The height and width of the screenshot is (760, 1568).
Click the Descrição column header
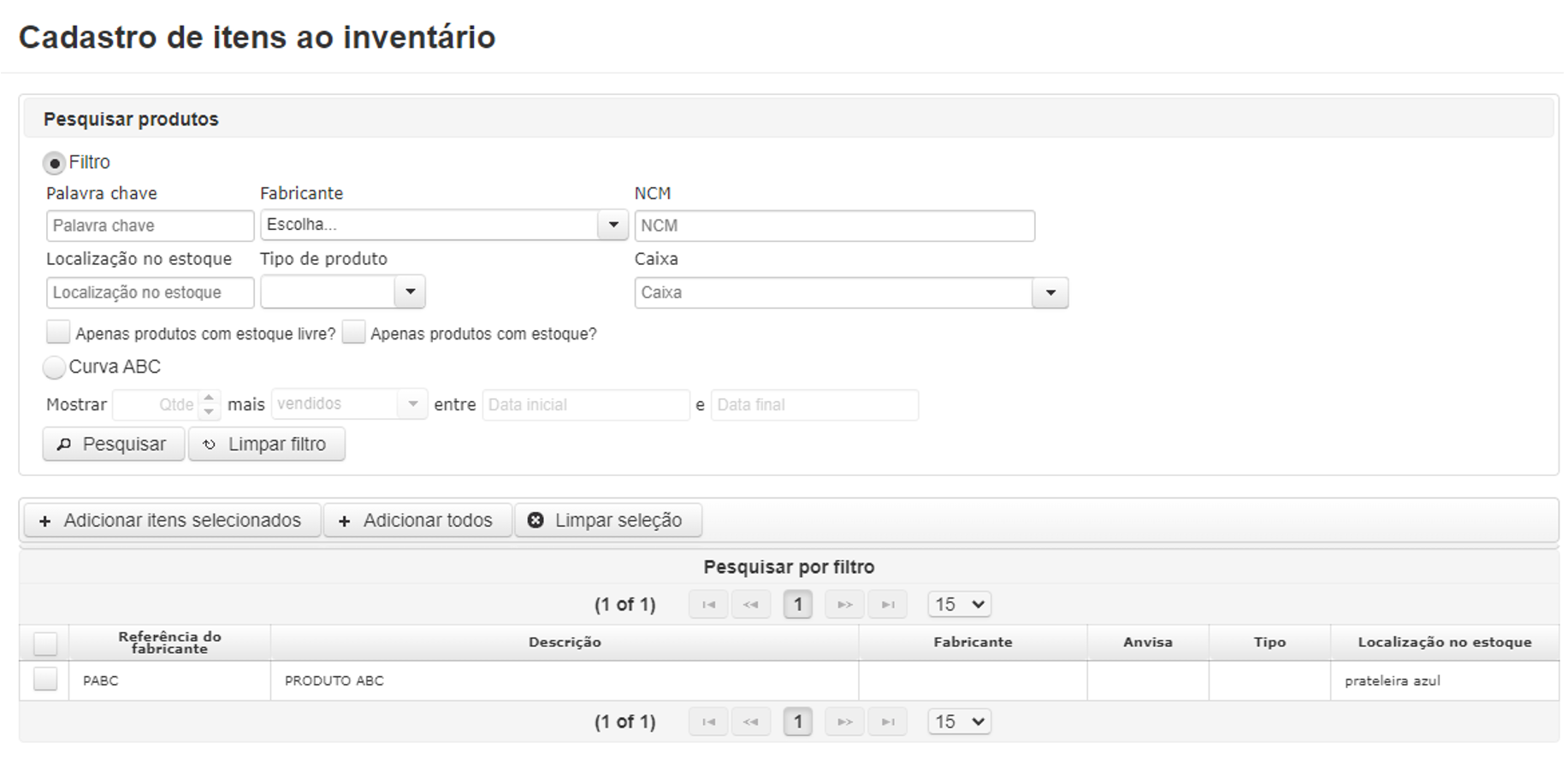pyautogui.click(x=565, y=643)
